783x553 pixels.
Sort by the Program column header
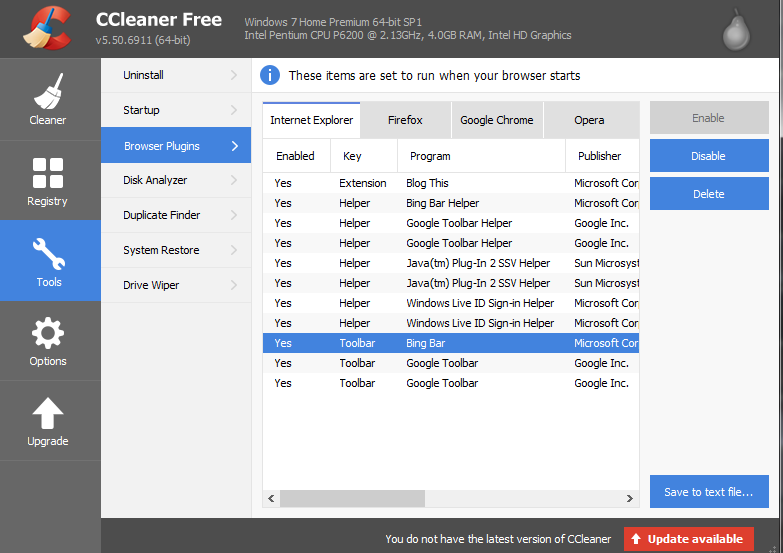click(x=481, y=156)
